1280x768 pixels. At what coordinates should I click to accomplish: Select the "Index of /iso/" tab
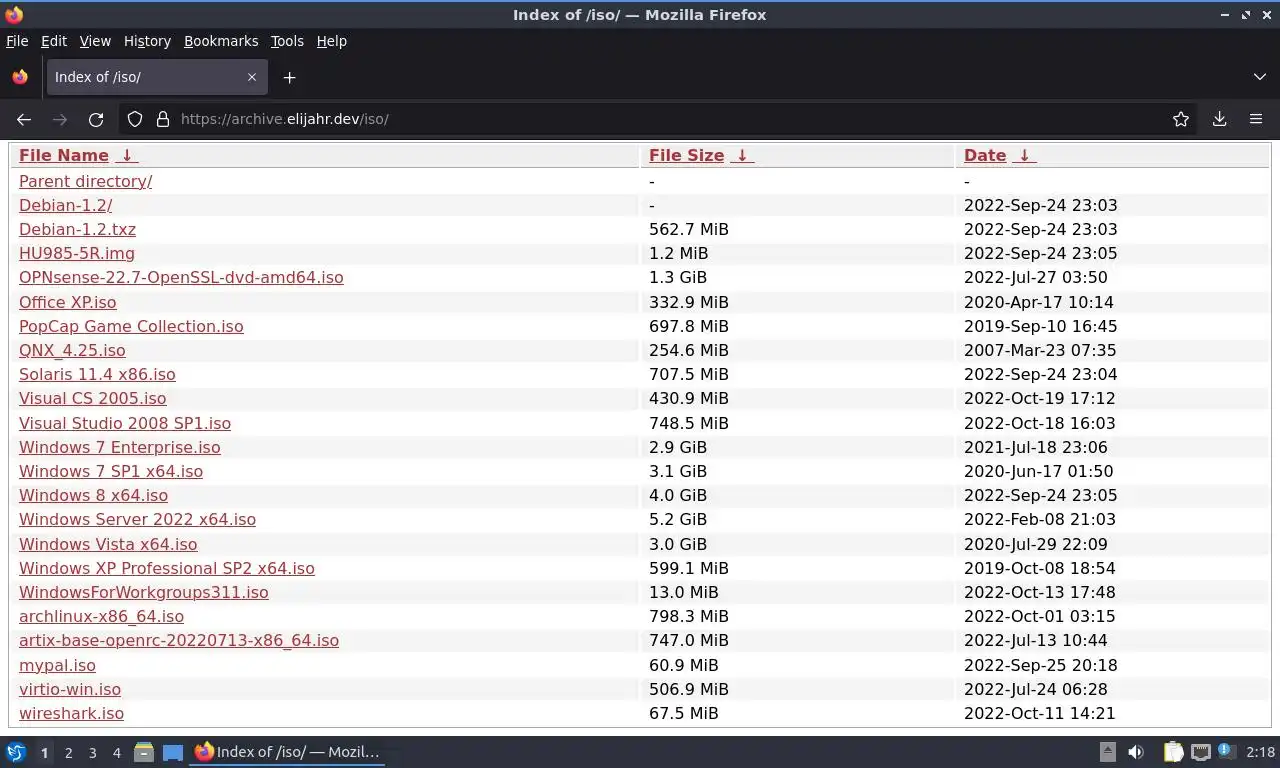pos(157,77)
